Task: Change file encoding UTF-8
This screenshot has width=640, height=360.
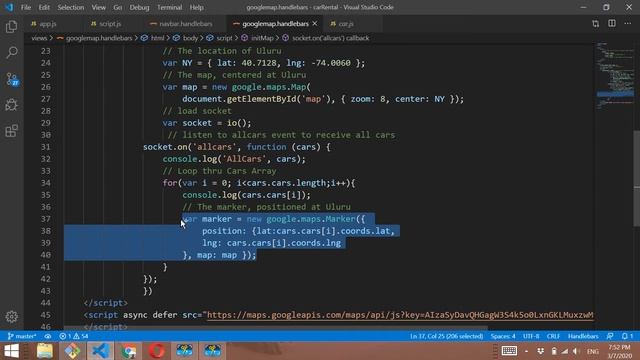Action: (531, 336)
